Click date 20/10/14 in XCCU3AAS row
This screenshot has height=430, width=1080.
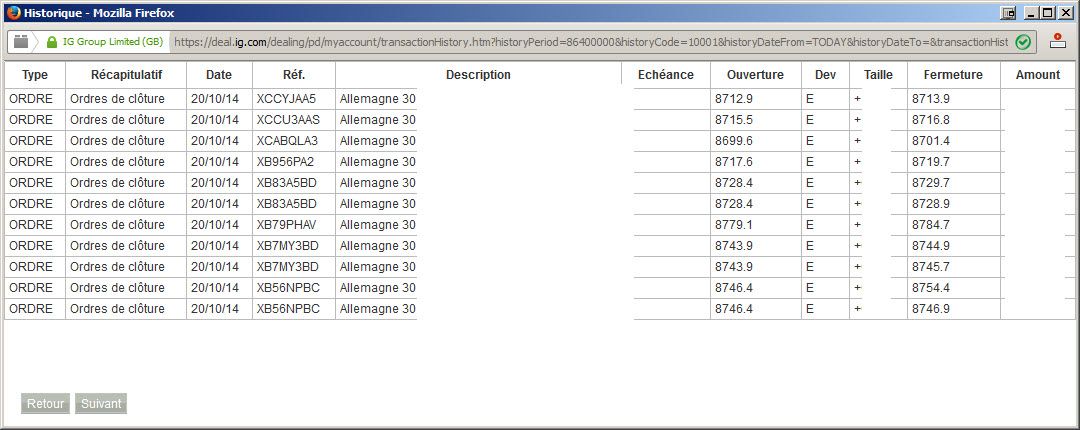click(x=215, y=120)
